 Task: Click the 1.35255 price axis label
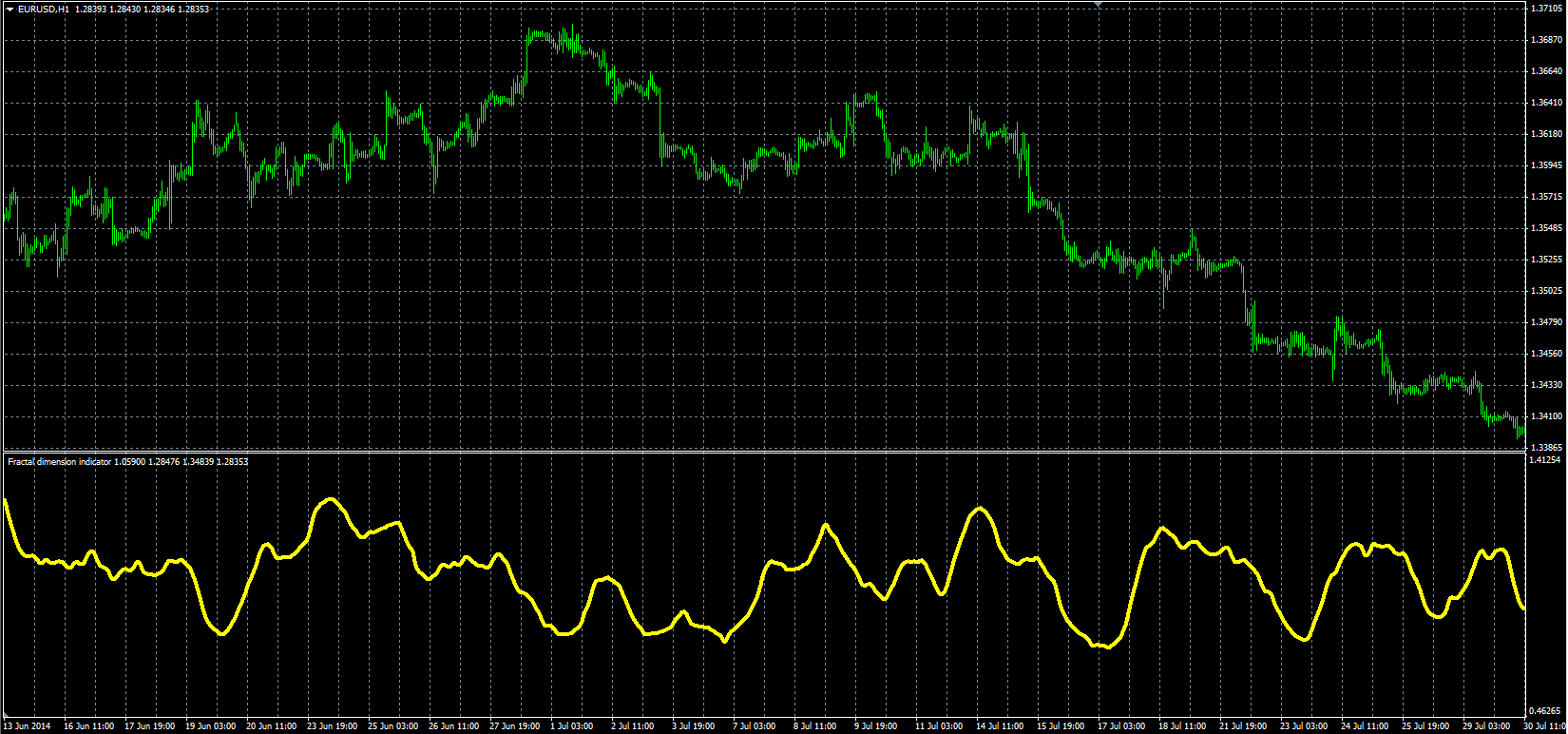coord(1546,260)
